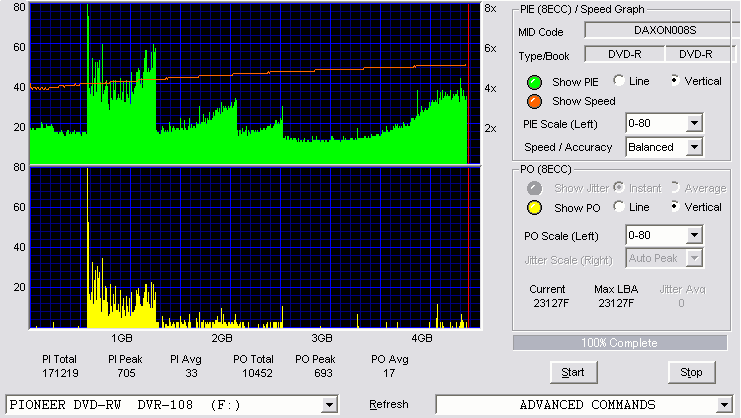Click the PO Peak value 693

pos(323,373)
